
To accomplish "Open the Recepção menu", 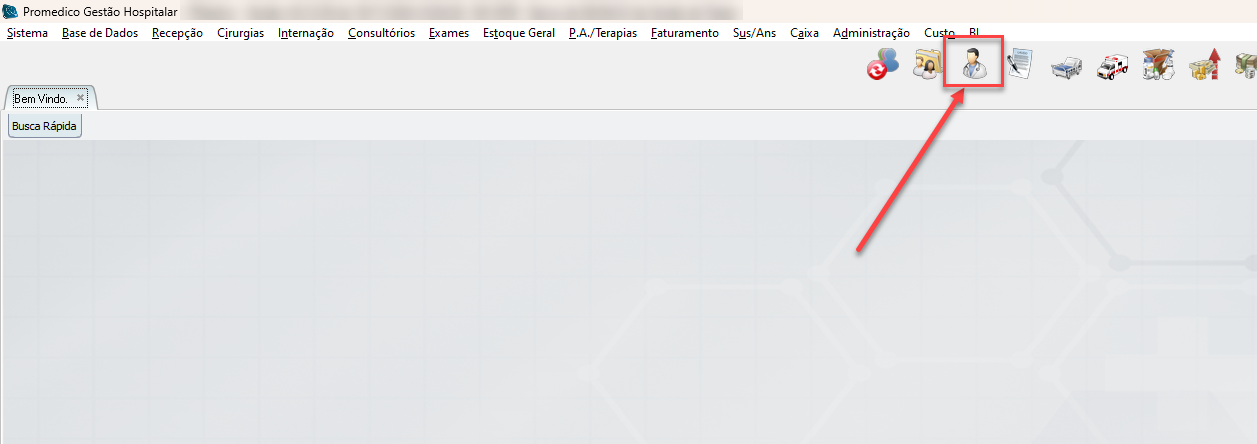I will [x=177, y=33].
